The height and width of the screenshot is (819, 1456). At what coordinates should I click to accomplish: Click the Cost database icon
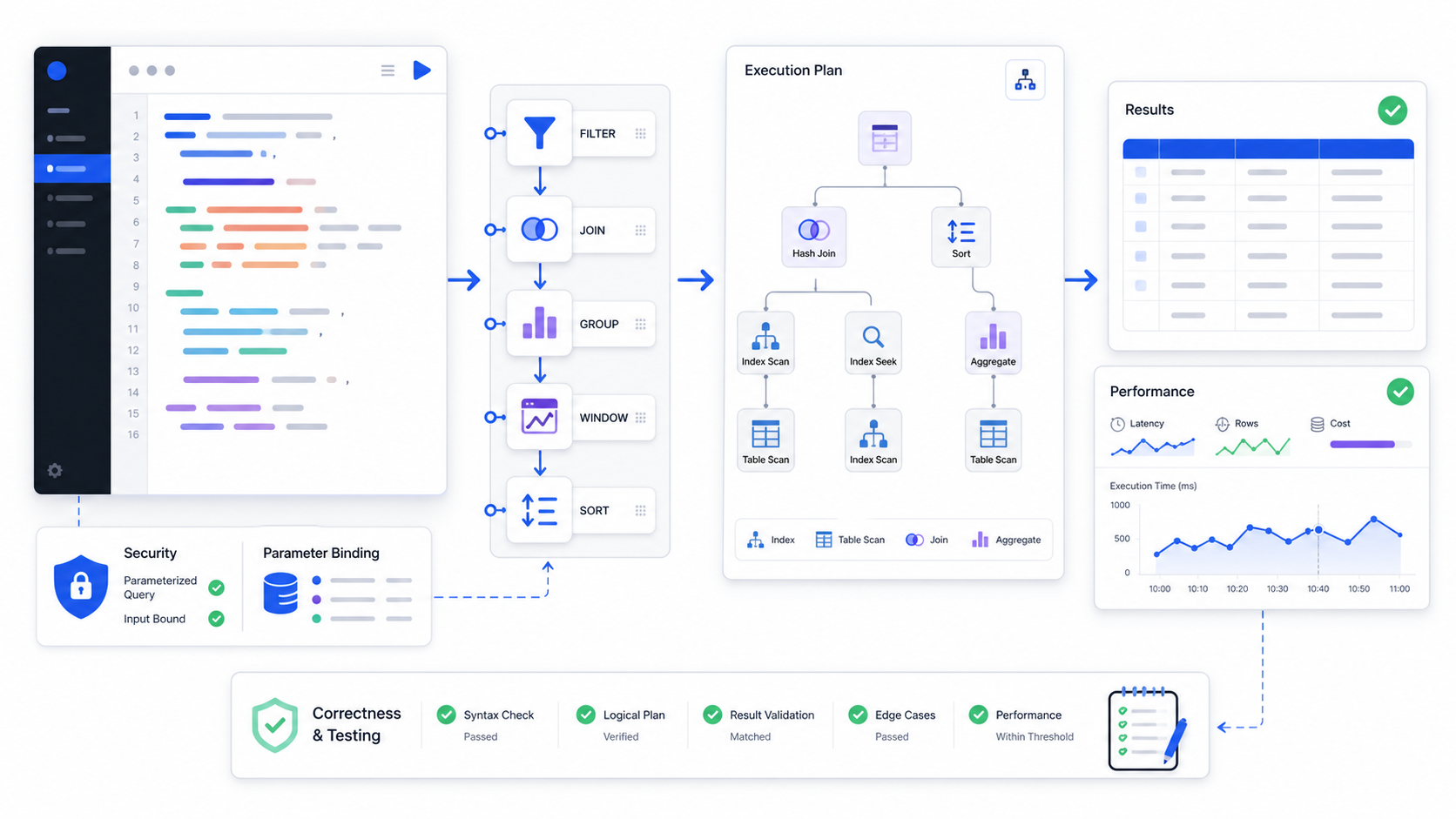[1318, 424]
